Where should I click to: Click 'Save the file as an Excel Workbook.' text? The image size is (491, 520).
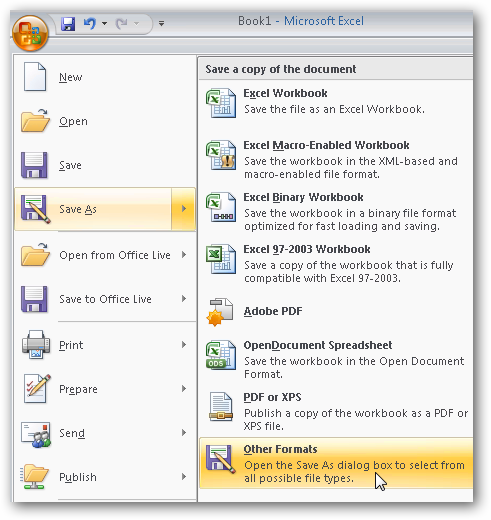pyautogui.click(x=334, y=109)
